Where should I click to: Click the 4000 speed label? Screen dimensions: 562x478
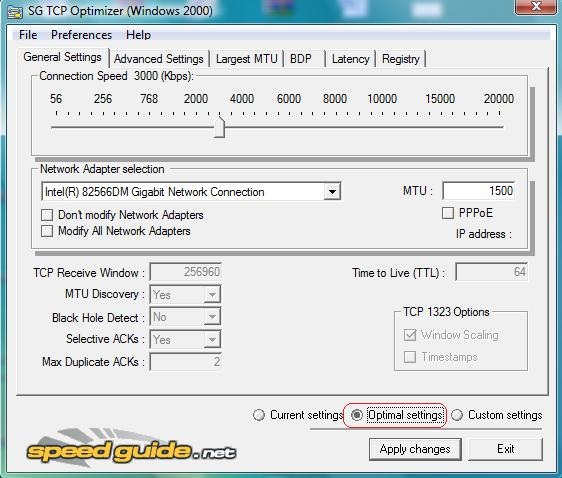242,99
